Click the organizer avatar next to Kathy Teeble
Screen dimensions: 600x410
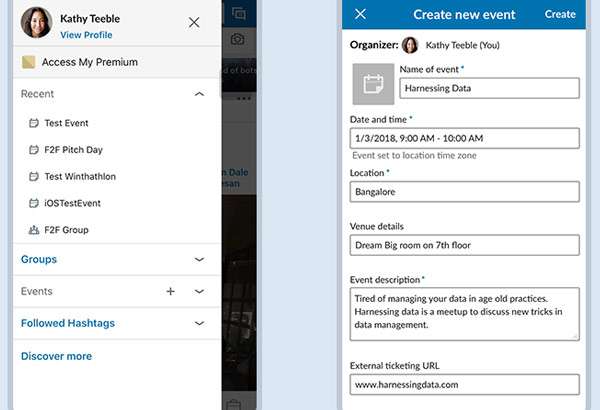point(410,45)
